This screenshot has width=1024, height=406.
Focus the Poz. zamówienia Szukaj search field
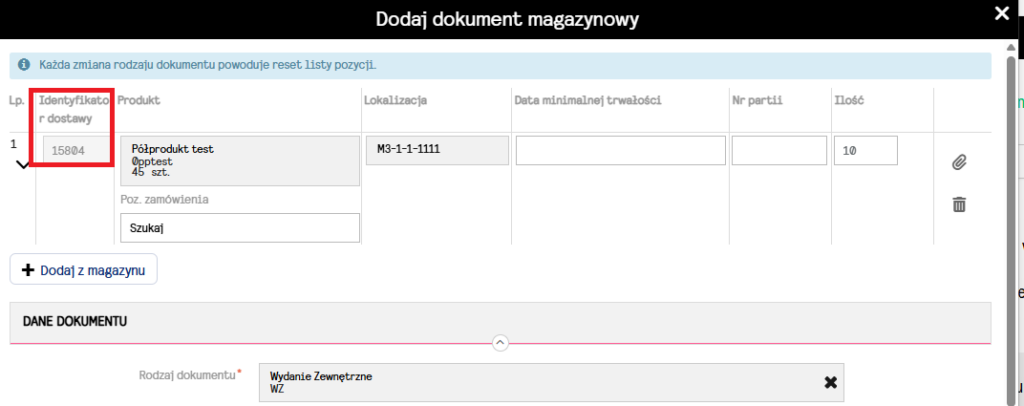tap(238, 228)
